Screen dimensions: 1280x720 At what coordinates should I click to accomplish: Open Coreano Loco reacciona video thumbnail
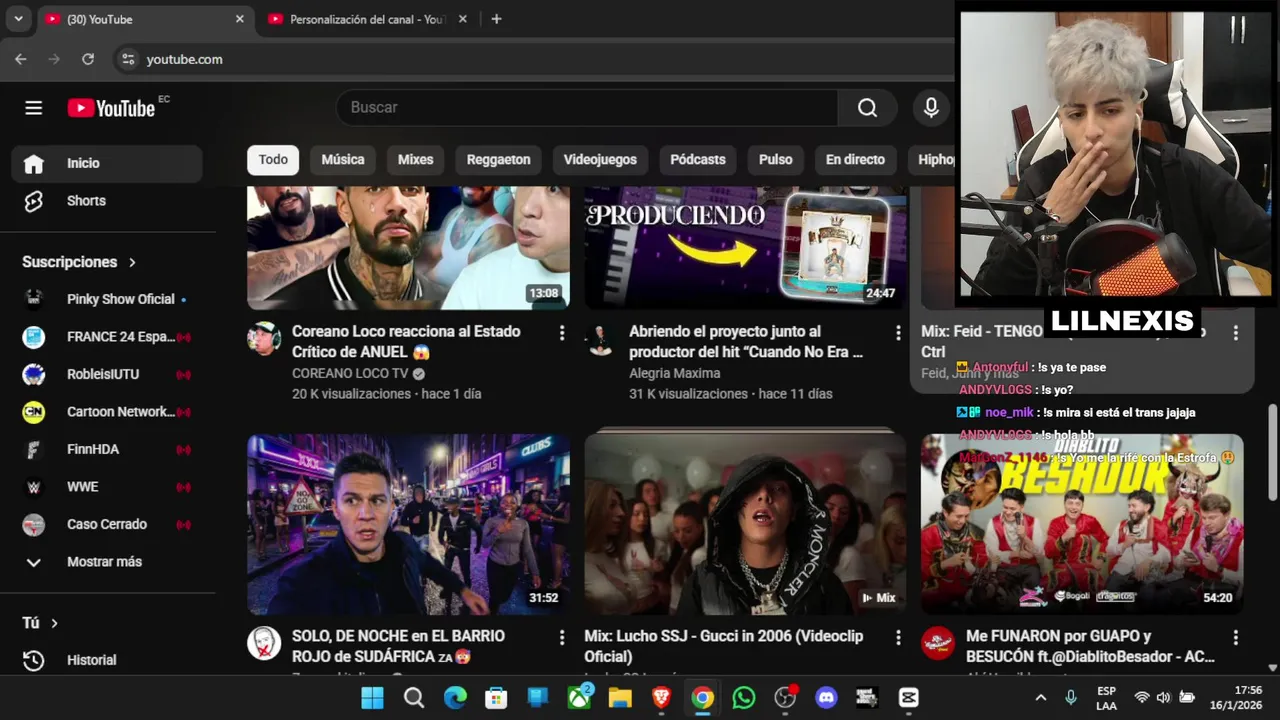click(x=408, y=247)
